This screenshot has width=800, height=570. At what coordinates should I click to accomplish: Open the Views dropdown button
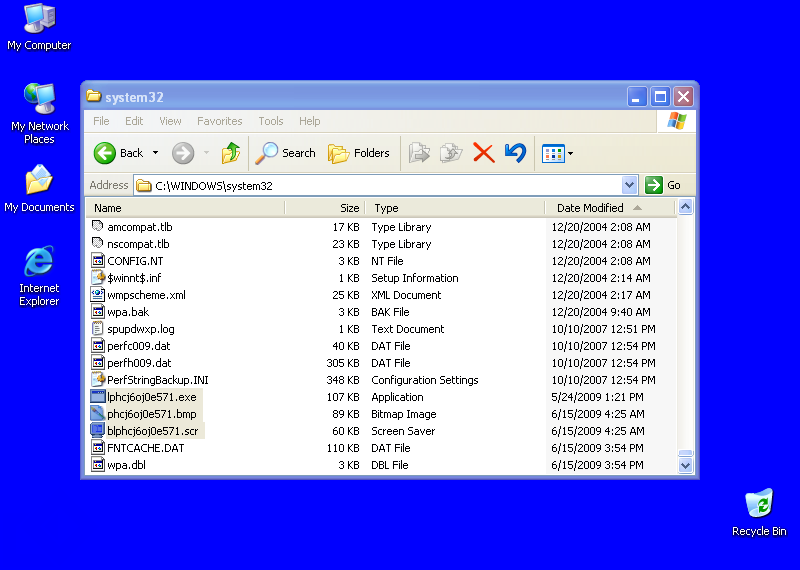point(558,153)
